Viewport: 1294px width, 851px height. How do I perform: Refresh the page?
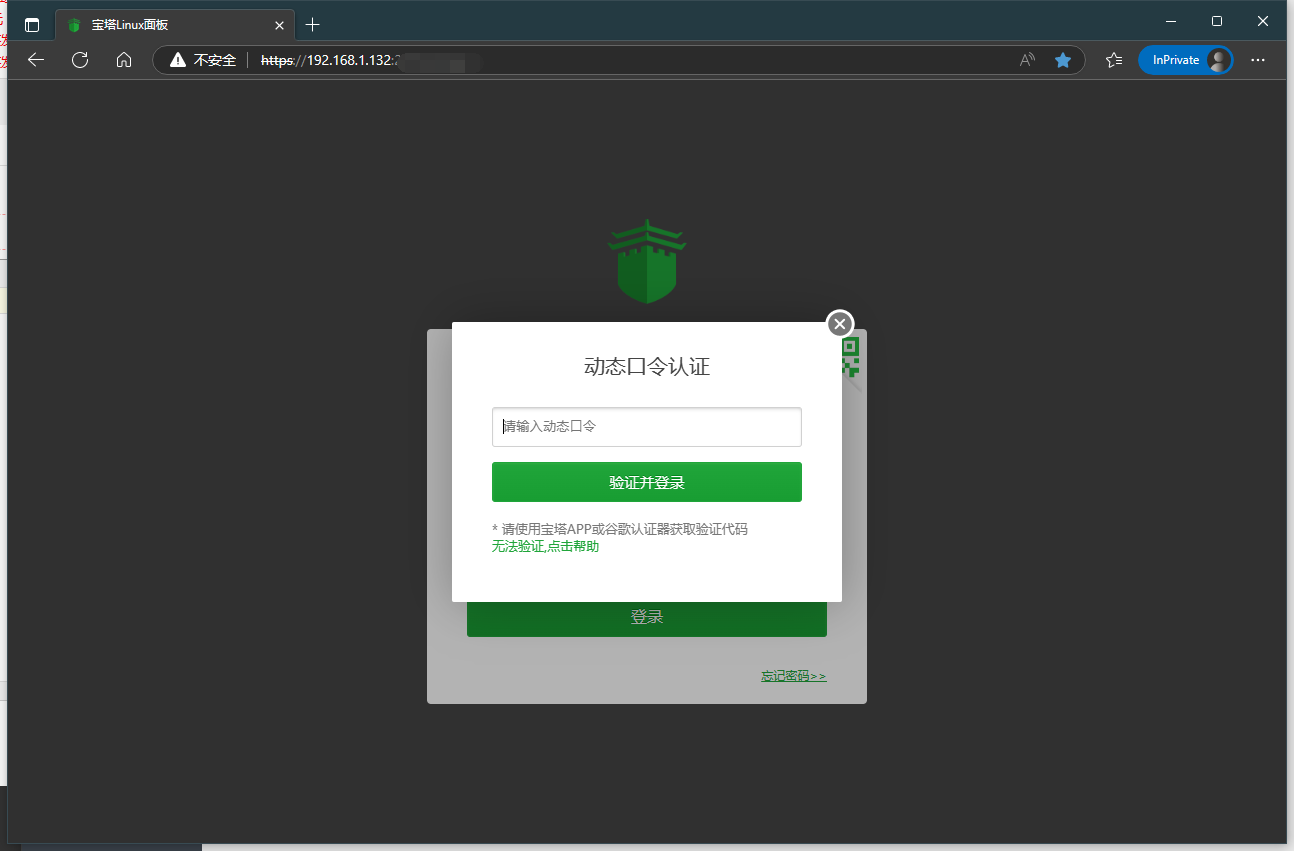[80, 60]
